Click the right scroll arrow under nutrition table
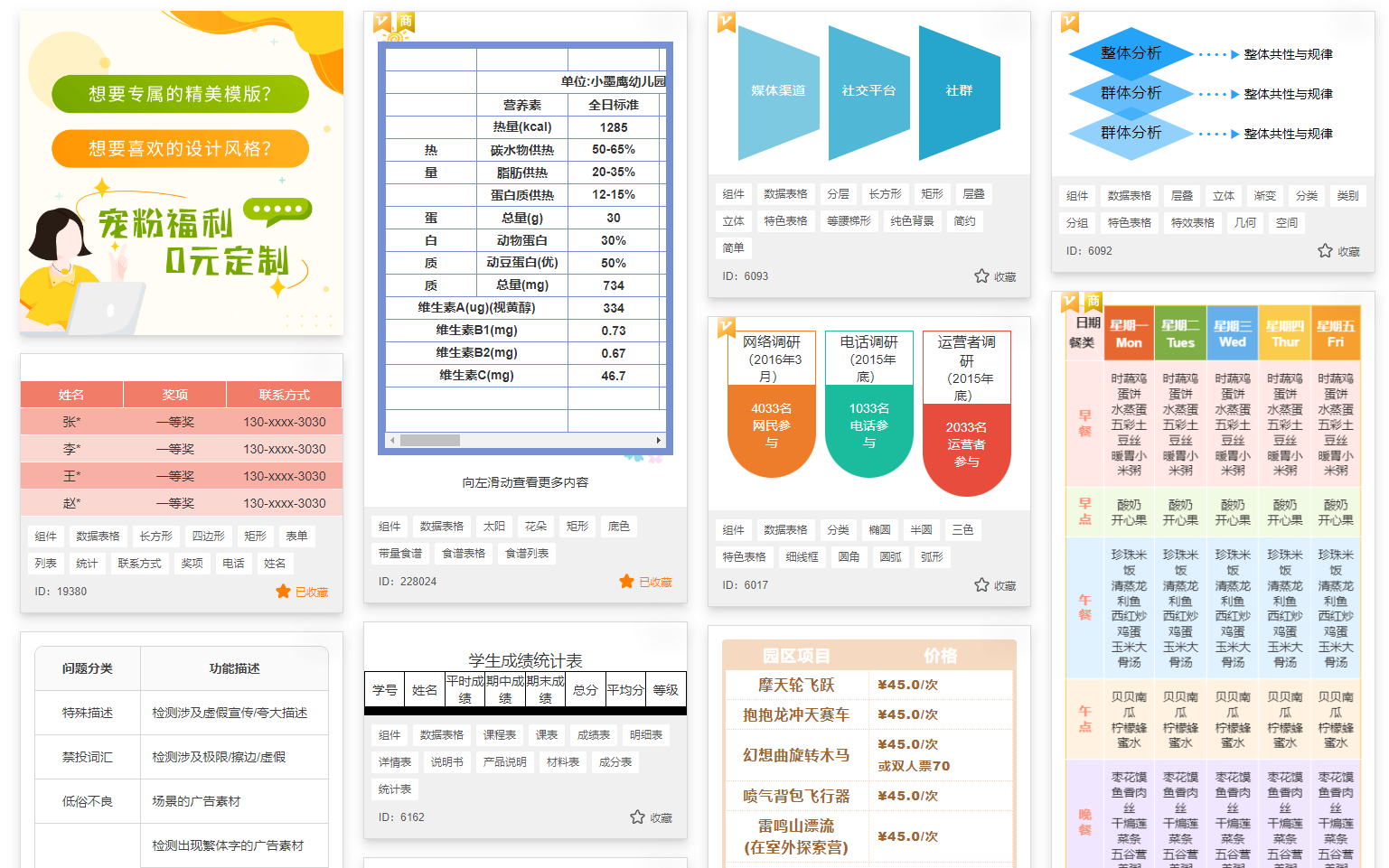 click(658, 441)
